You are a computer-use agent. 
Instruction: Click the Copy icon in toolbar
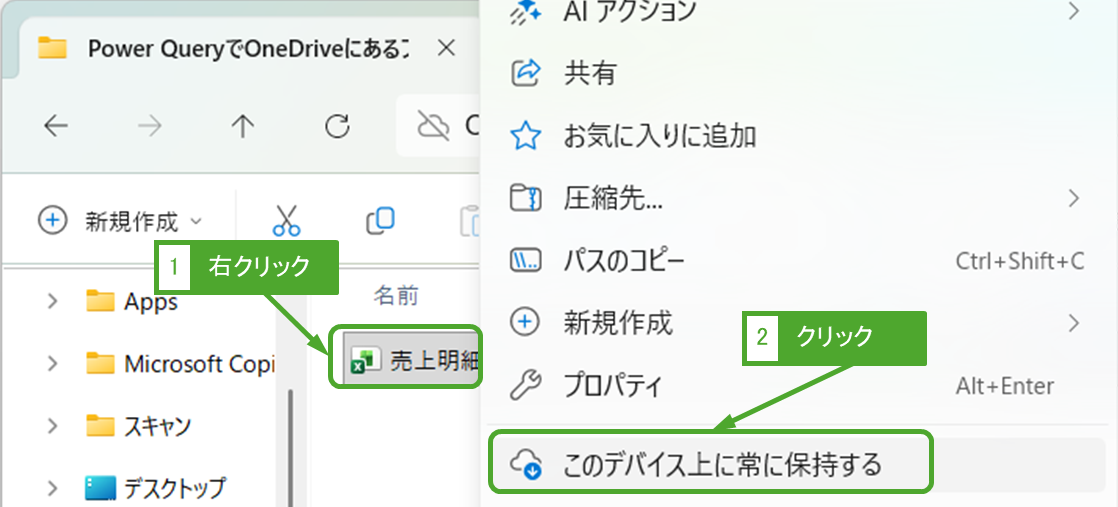click(380, 220)
